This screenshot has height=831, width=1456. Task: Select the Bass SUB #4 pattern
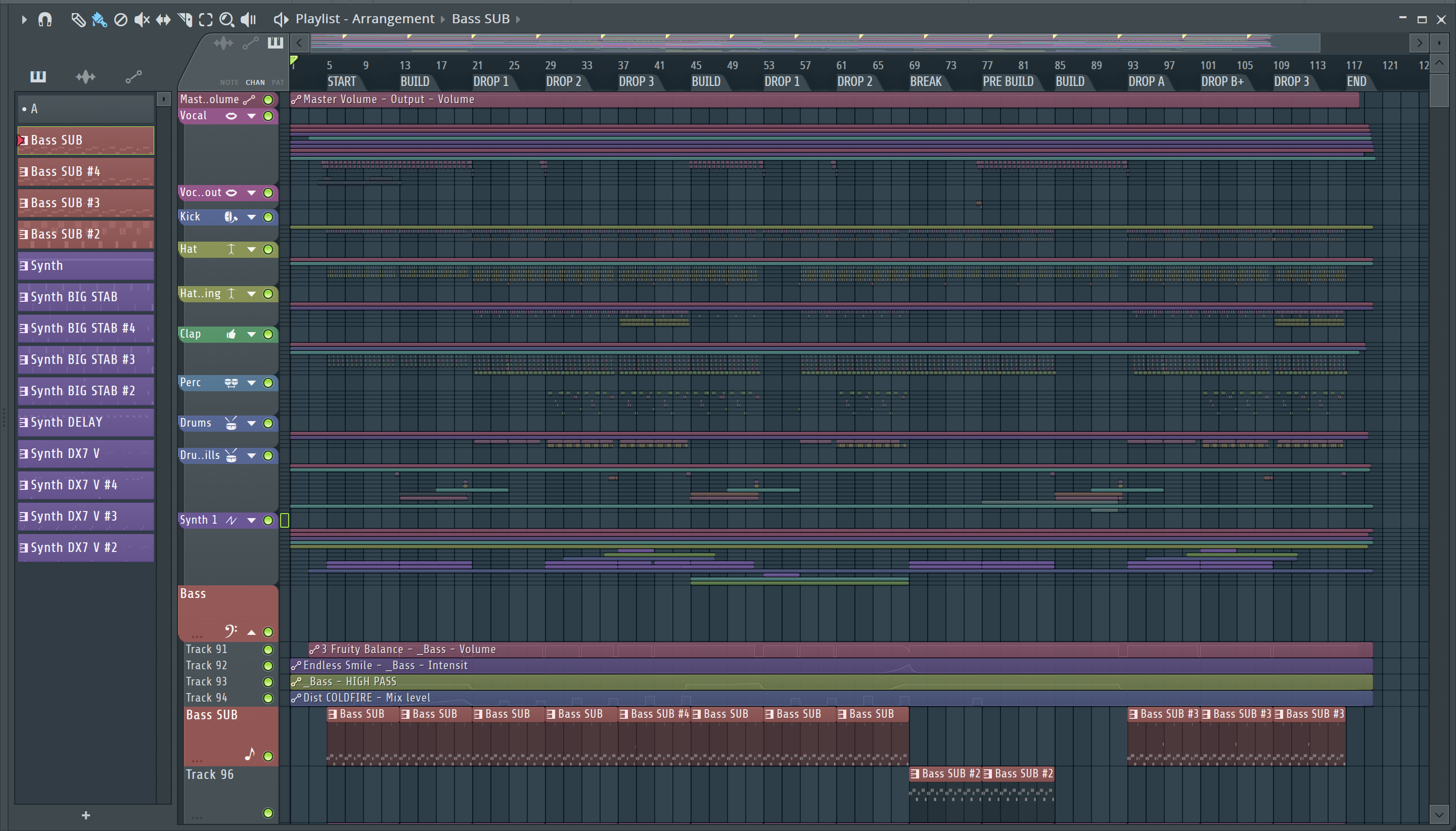[x=85, y=172]
